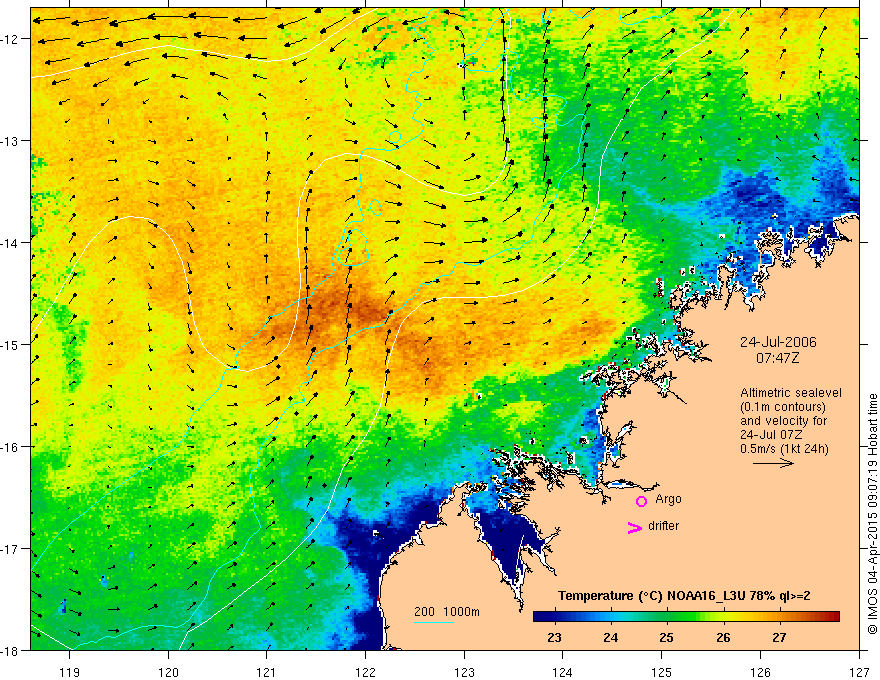The height and width of the screenshot is (680, 880).
Task: Click the 27 value on the color scale
Action: click(779, 637)
